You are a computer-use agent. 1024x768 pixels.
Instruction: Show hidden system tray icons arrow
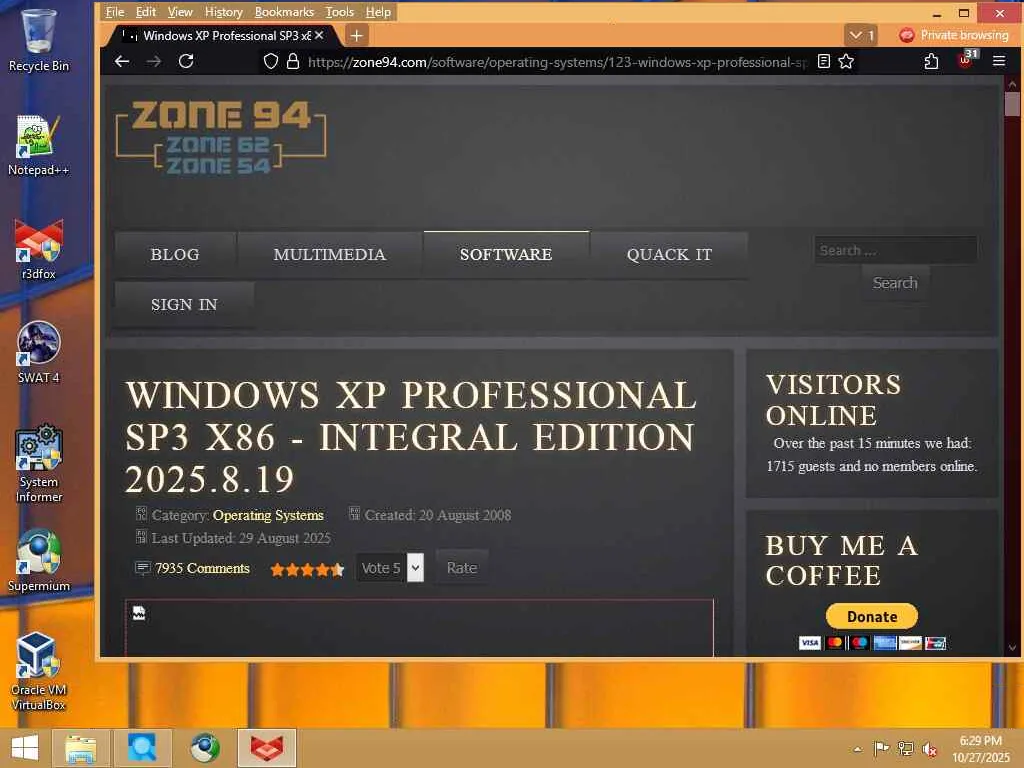pyautogui.click(x=857, y=749)
